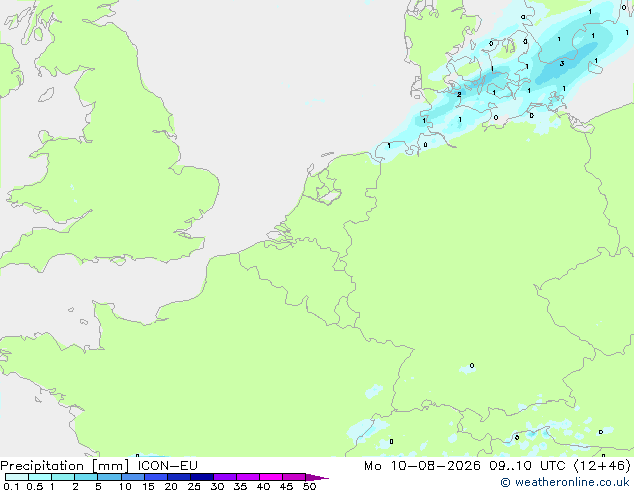Image resolution: width=634 pixels, height=490 pixels.
Task: Click the '(12+46)' forecast offset text
Action: coord(602,466)
